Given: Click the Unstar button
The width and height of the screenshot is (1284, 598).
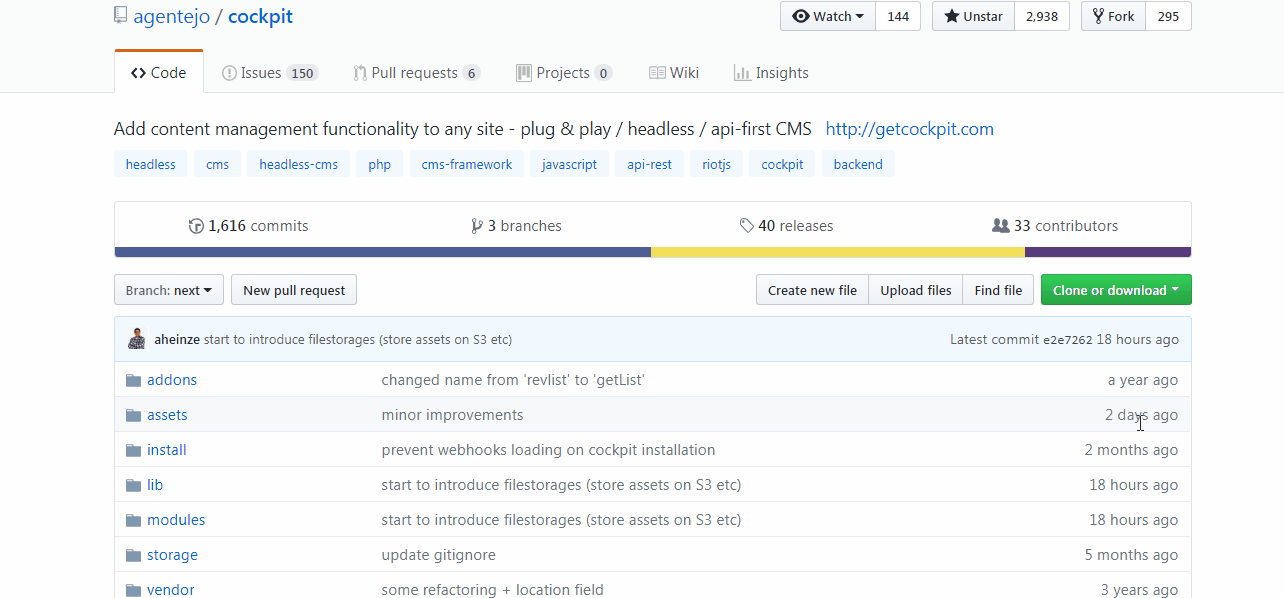Looking at the screenshot, I should point(974,16).
